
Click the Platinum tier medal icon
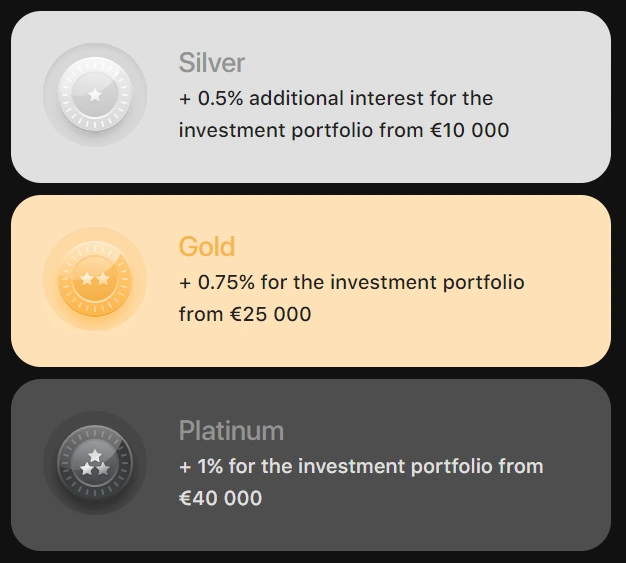pos(95,463)
